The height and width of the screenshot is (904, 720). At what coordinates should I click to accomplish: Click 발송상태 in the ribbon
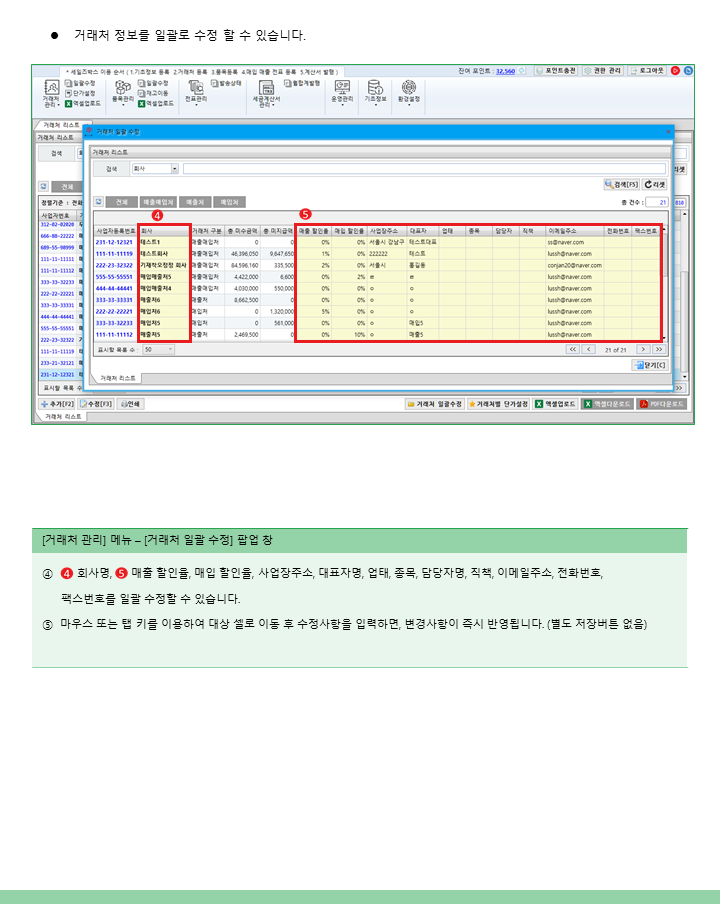coord(227,84)
